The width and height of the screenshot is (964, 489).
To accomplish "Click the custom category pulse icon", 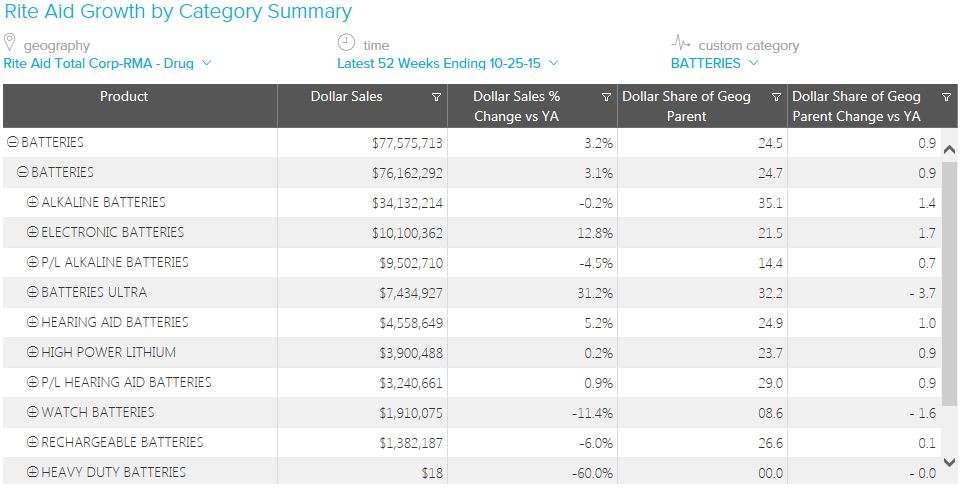I will 681,44.
